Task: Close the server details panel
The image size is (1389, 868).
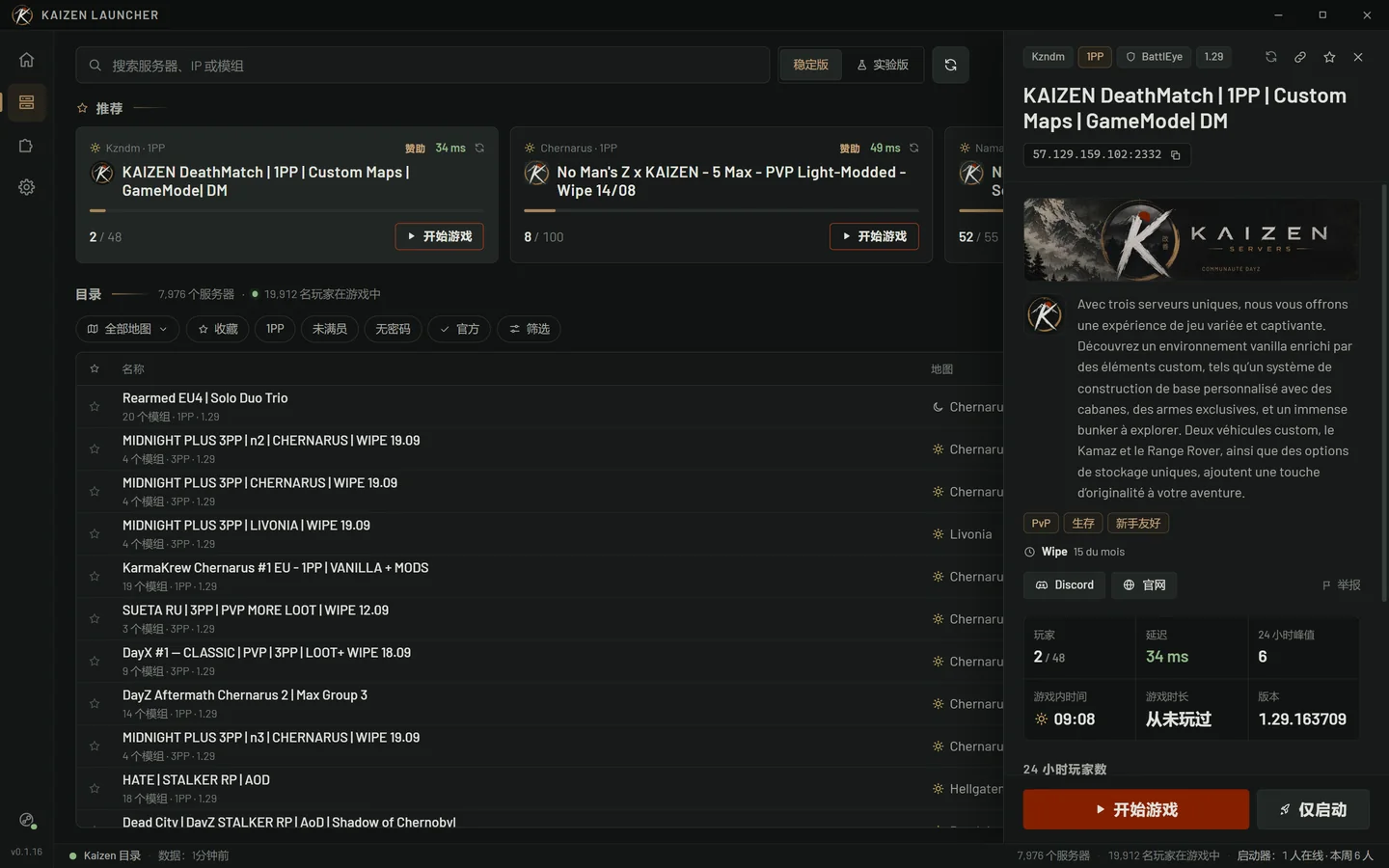Action: coord(1358,57)
